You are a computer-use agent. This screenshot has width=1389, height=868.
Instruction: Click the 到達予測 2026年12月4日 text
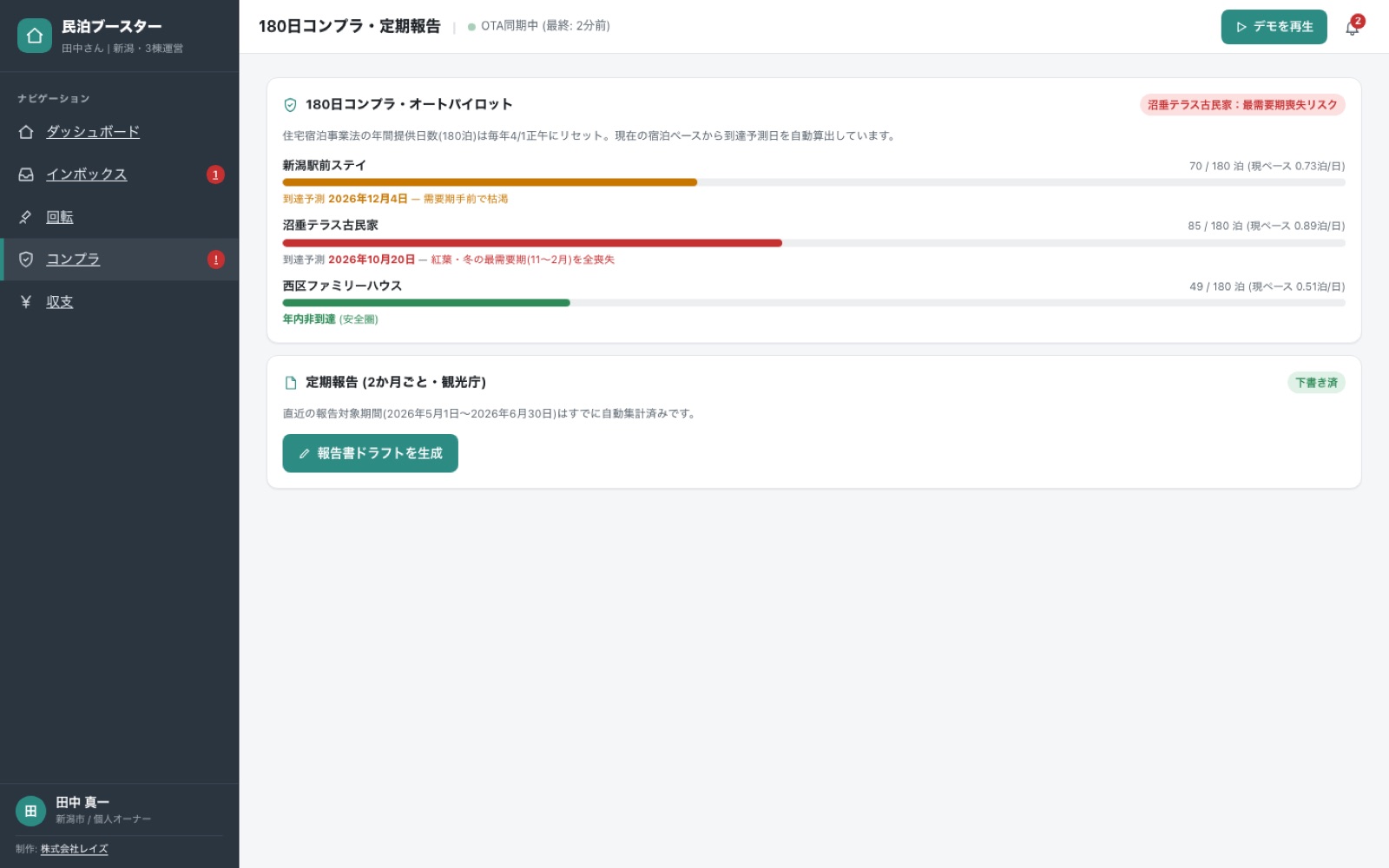click(x=345, y=199)
